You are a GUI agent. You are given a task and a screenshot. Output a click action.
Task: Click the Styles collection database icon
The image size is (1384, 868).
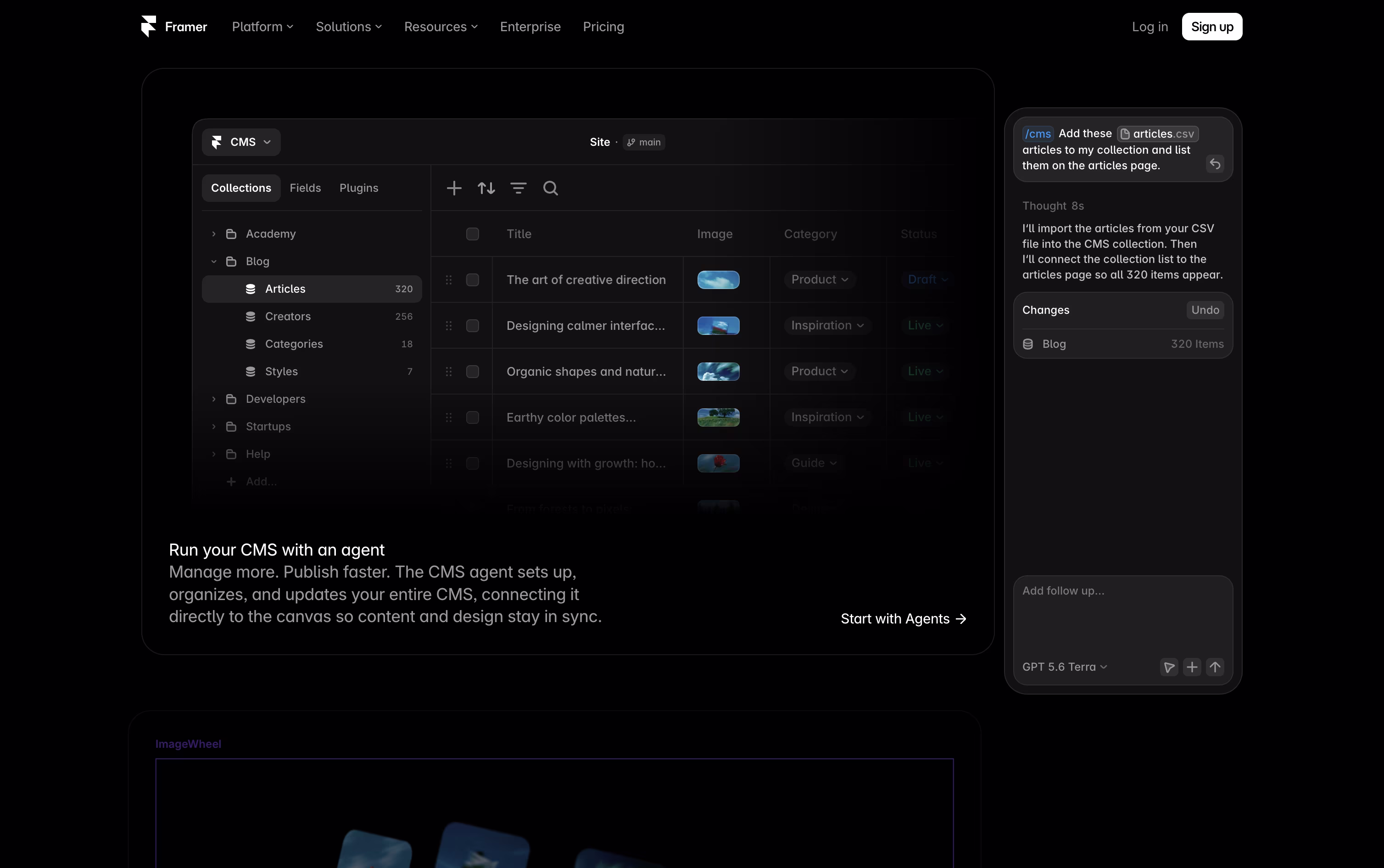(x=251, y=372)
